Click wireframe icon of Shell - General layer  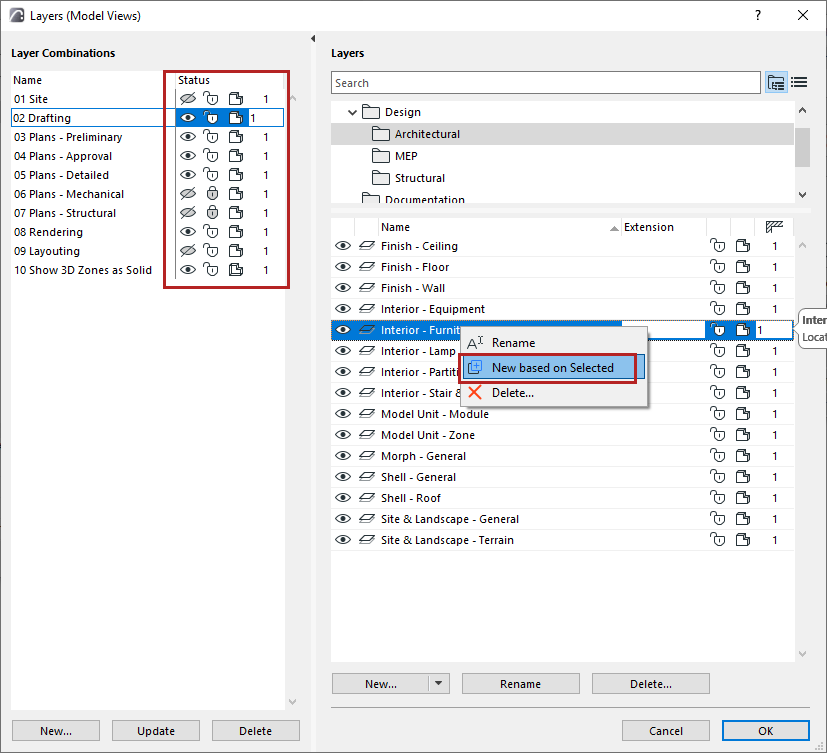pyautogui.click(x=743, y=477)
